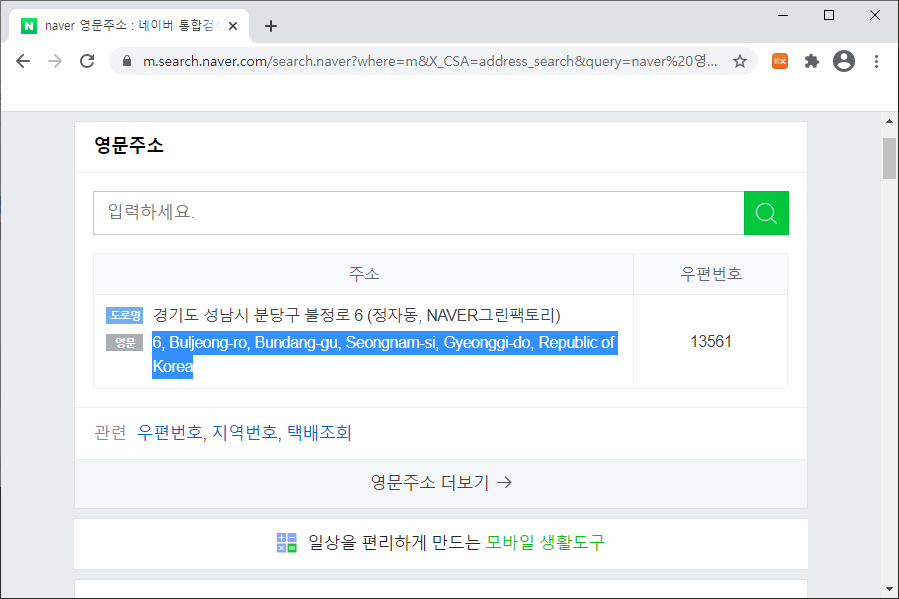Click the scrollbar up arrow
The image size is (899, 599).
[889, 121]
